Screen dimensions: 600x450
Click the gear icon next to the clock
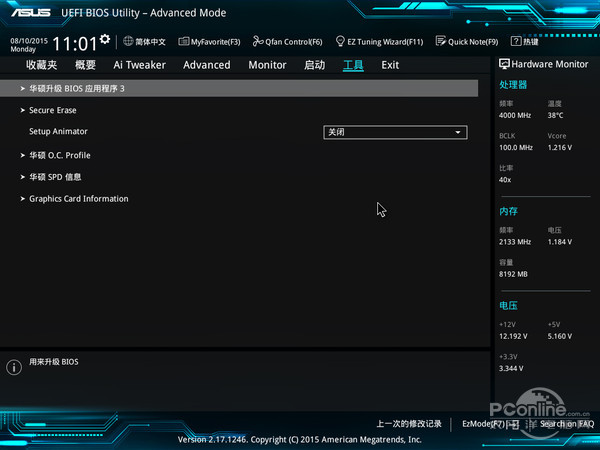pyautogui.click(x=105, y=39)
